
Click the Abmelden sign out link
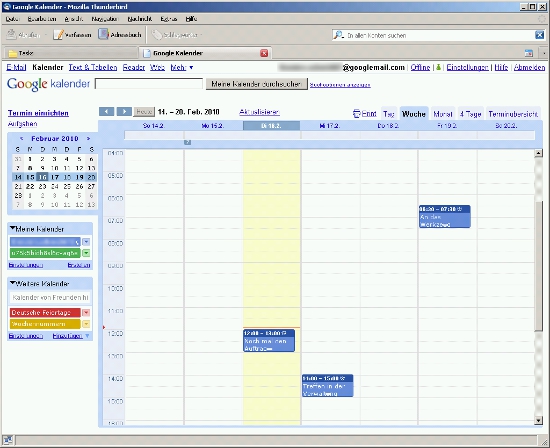point(529,67)
